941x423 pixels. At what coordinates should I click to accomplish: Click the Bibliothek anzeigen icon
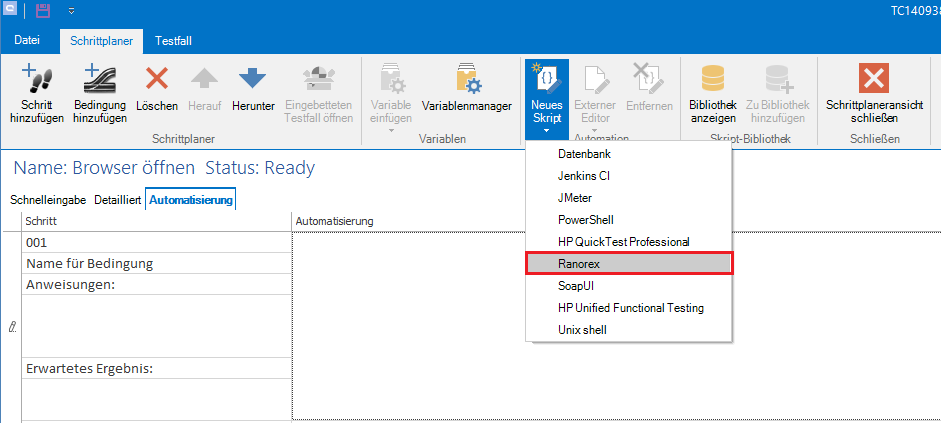713,80
